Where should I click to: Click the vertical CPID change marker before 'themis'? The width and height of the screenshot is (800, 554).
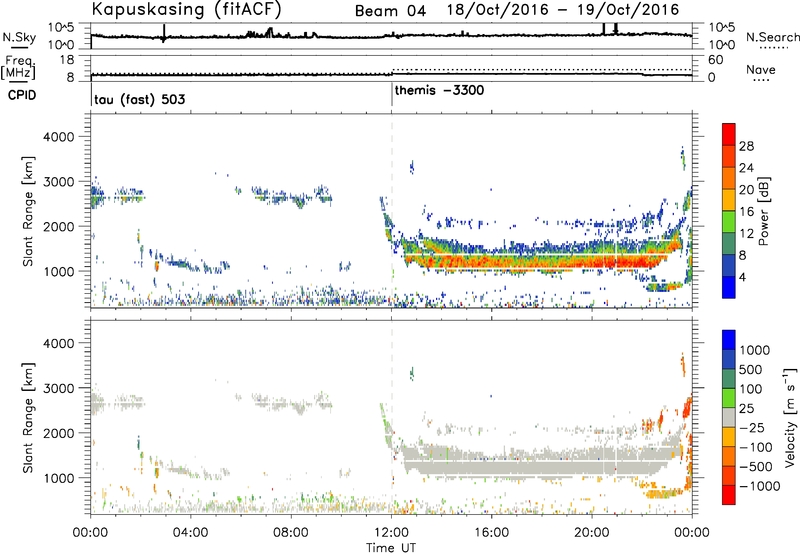(x=392, y=95)
